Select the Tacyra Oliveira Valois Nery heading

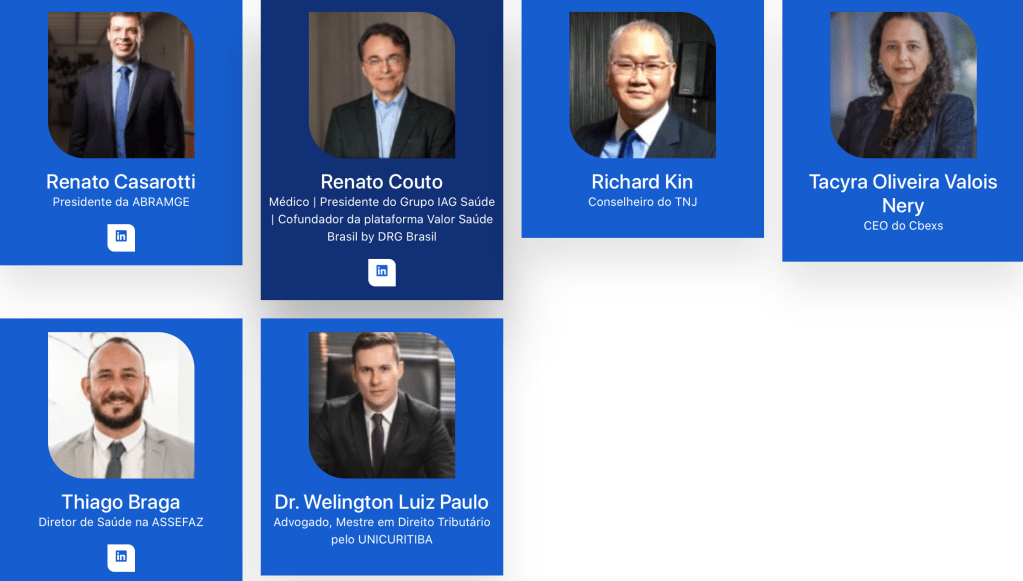click(x=903, y=193)
